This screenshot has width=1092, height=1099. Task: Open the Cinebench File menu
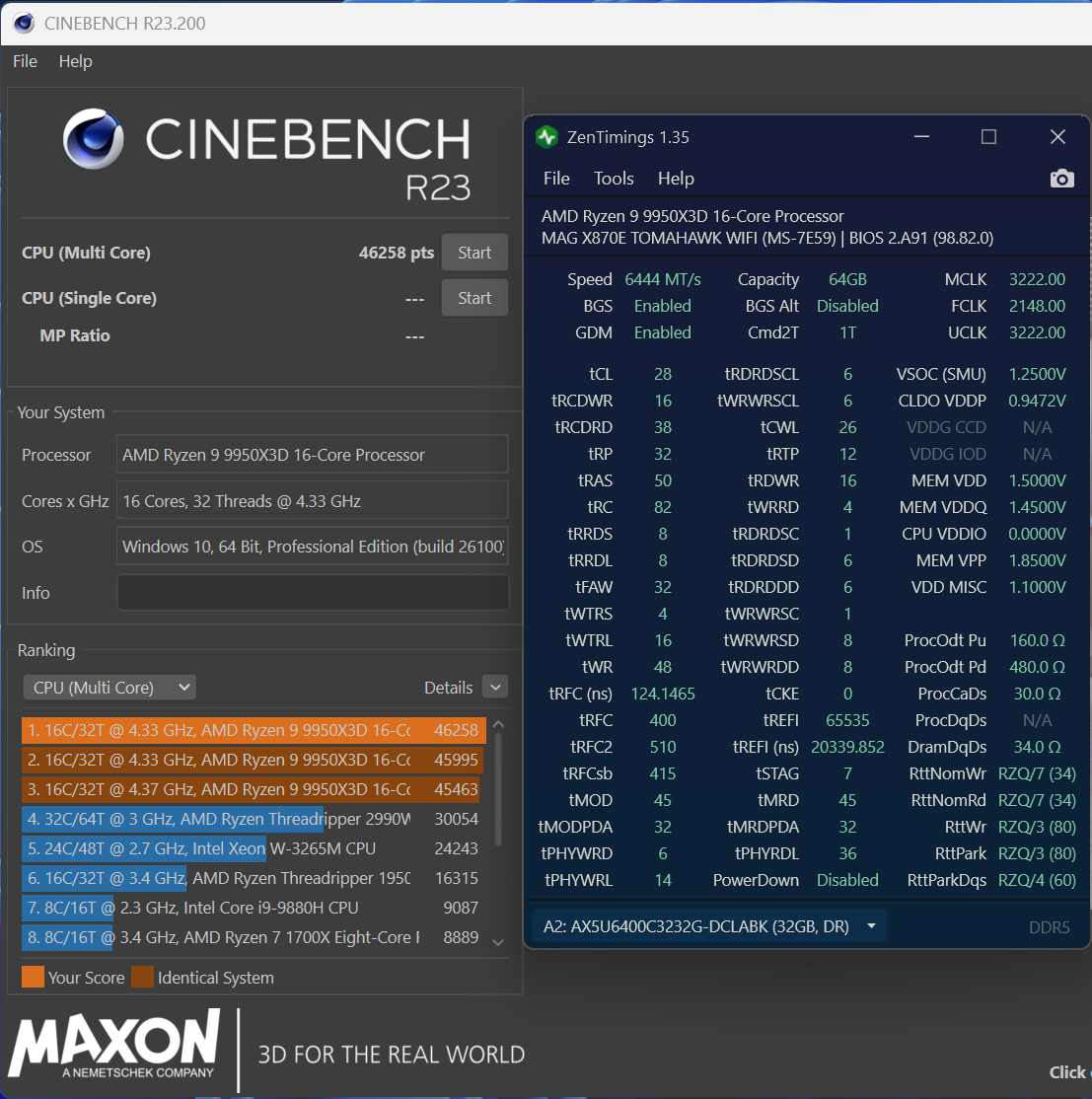point(26,62)
